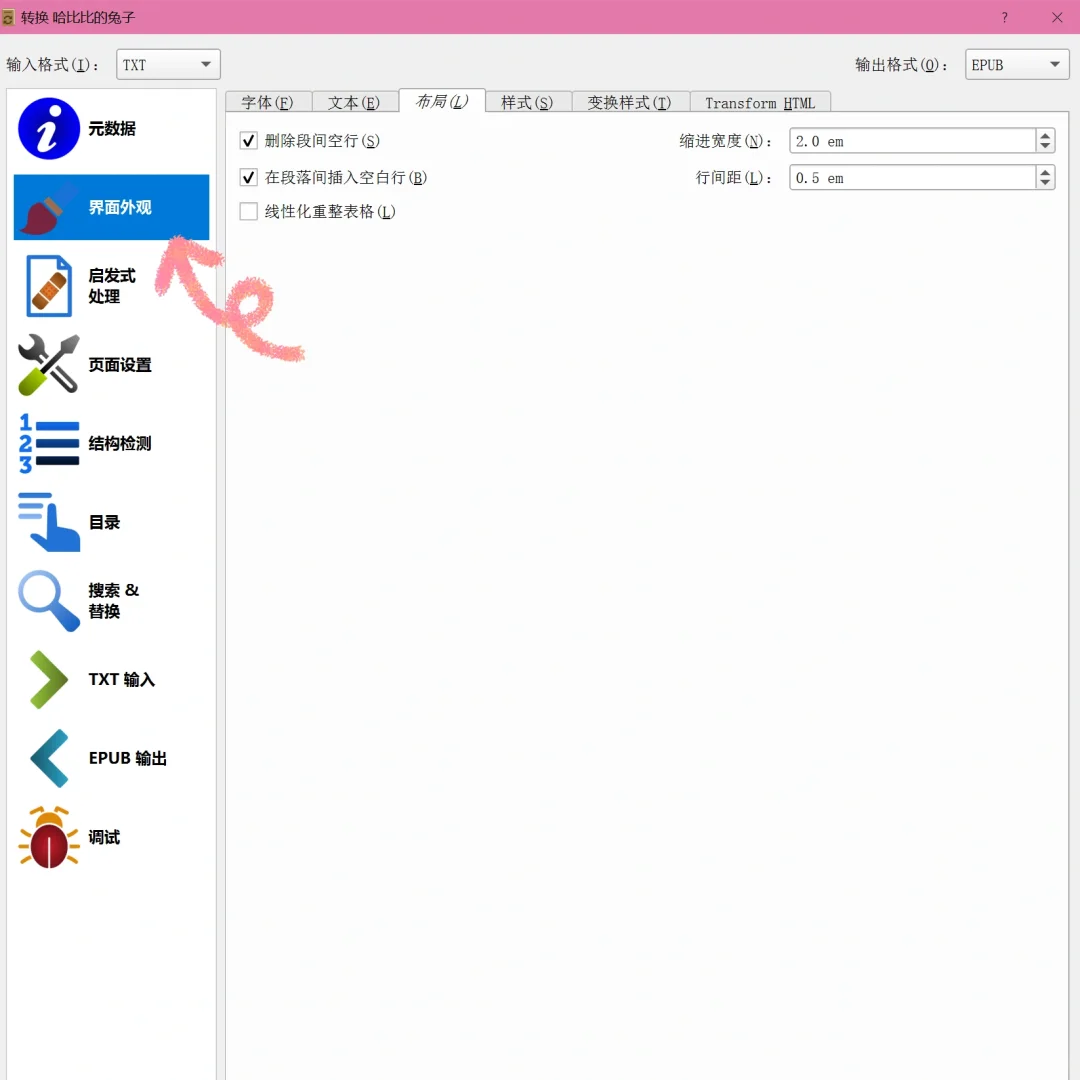Decrease 缩进宽度 with down arrow
This screenshot has height=1080, width=1080.
(x=1045, y=146)
